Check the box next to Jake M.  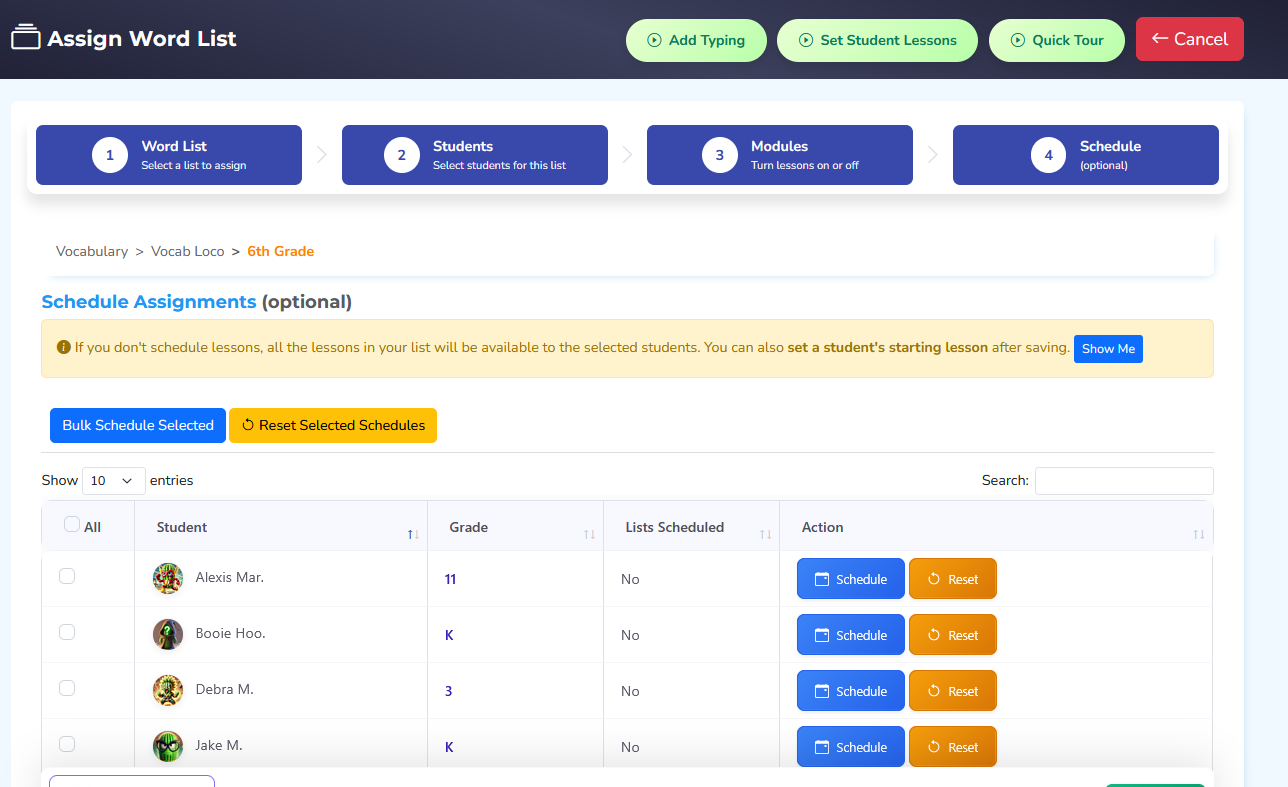(x=67, y=744)
